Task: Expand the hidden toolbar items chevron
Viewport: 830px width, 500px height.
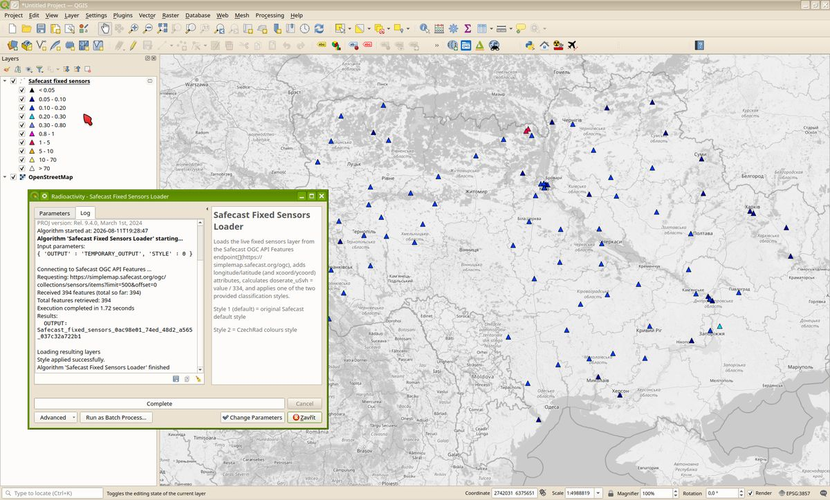Action: coord(437,46)
